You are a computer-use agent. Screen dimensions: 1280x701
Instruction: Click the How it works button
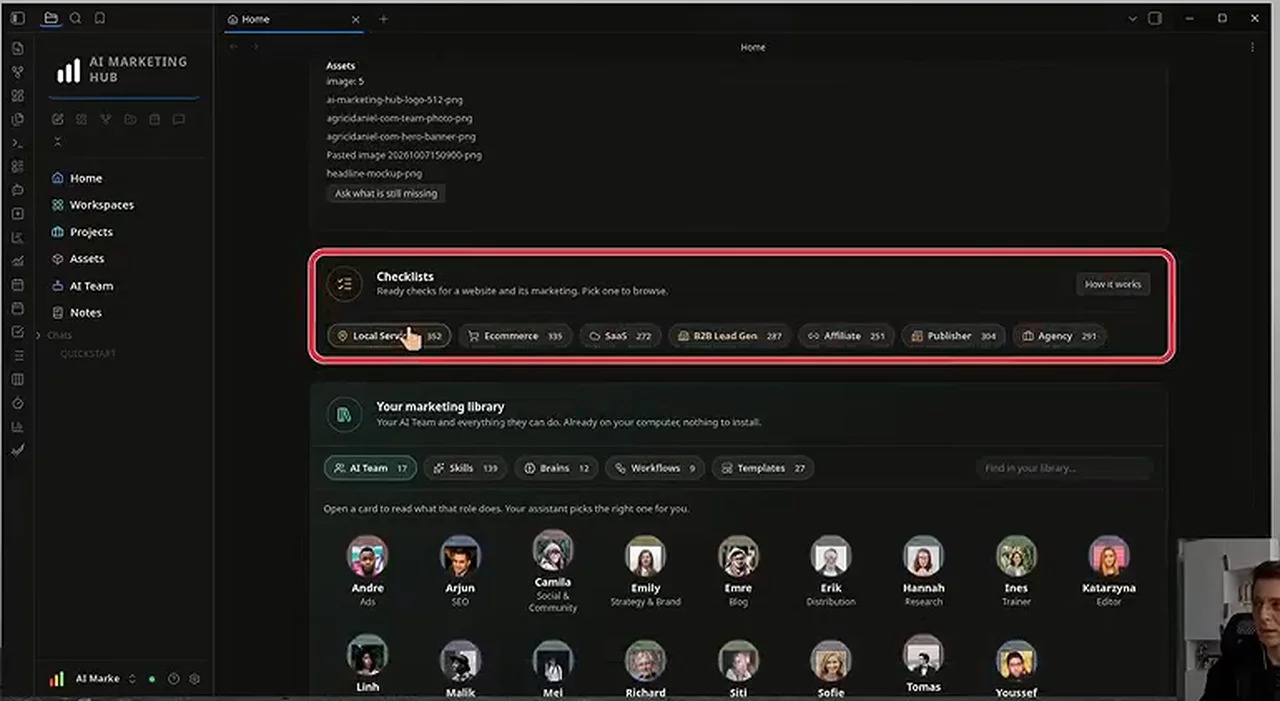1113,284
